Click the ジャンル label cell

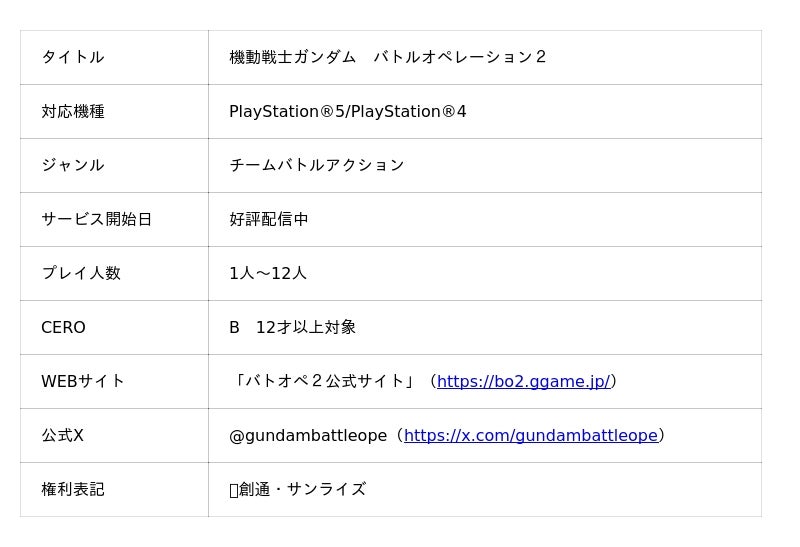point(73,166)
